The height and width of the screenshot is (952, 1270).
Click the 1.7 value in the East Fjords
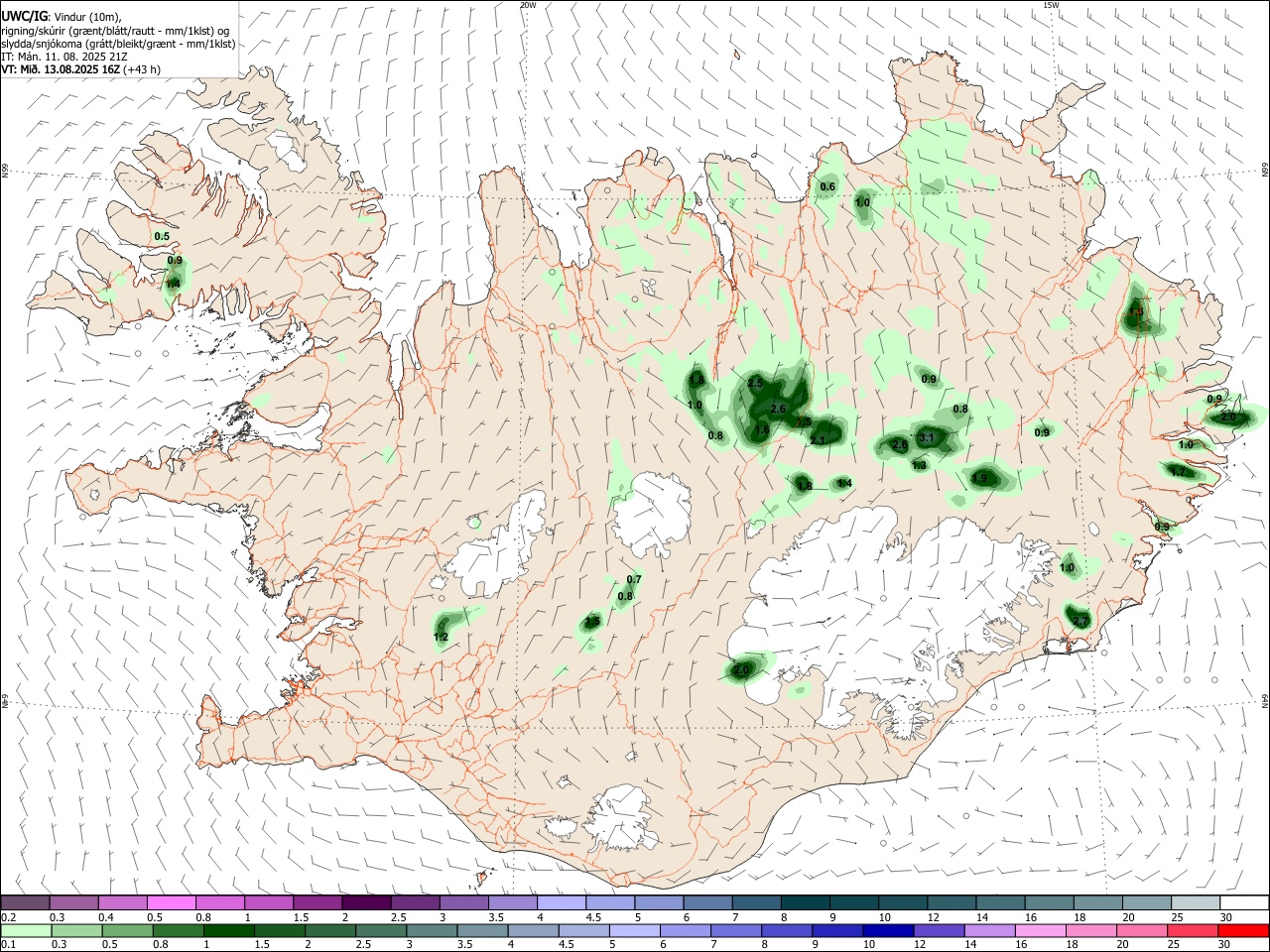click(x=1179, y=472)
